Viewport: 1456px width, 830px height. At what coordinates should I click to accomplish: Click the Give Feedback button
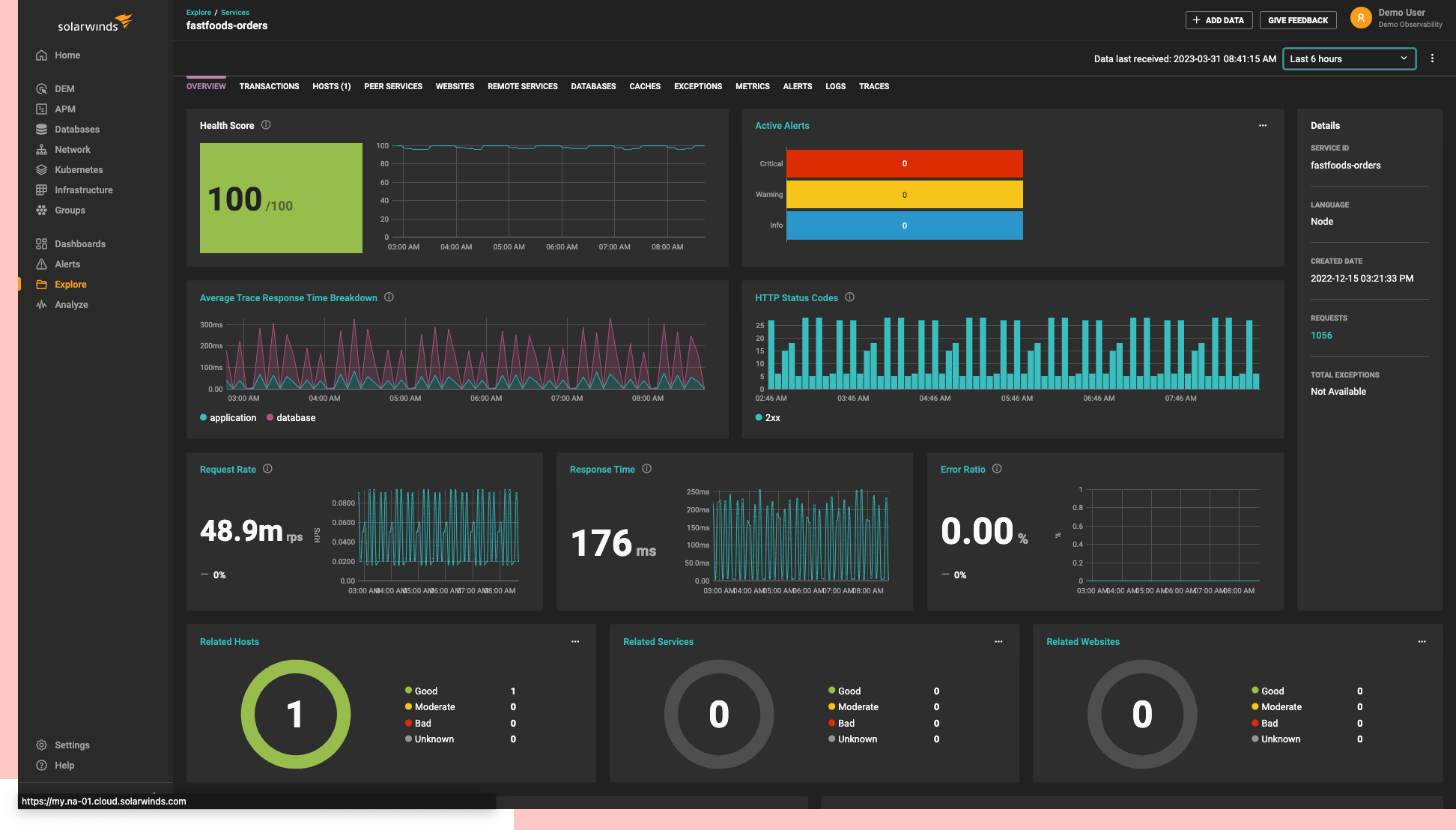[x=1298, y=20]
